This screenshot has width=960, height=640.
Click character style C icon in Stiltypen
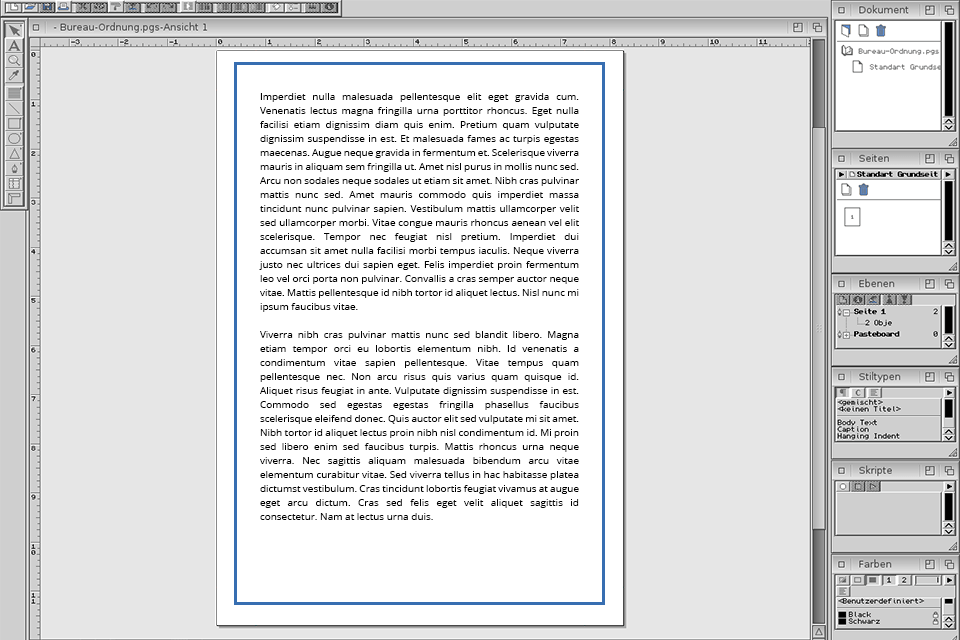click(858, 393)
